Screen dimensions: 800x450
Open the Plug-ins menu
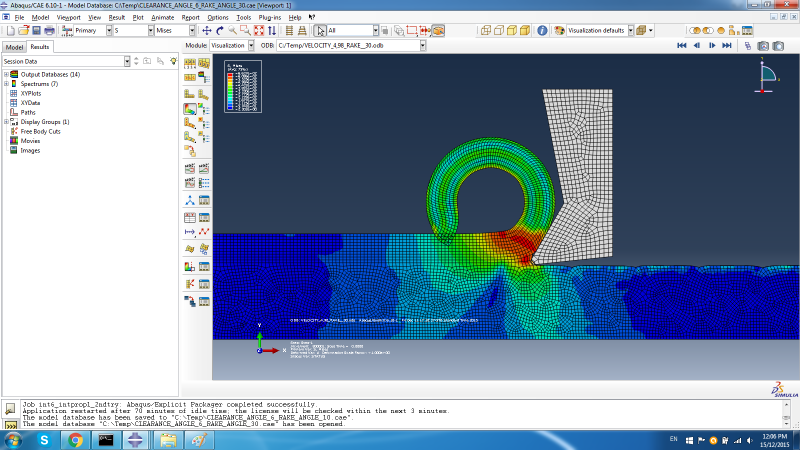269,17
